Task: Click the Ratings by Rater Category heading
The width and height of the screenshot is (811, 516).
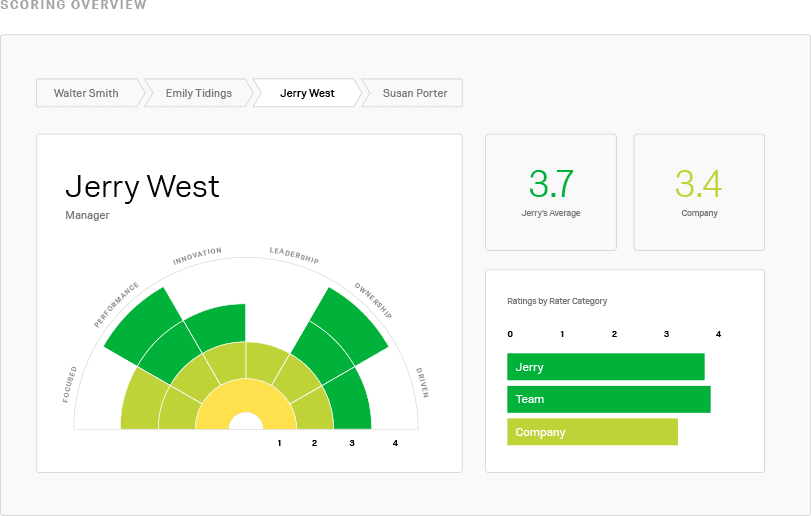Action: click(x=557, y=301)
